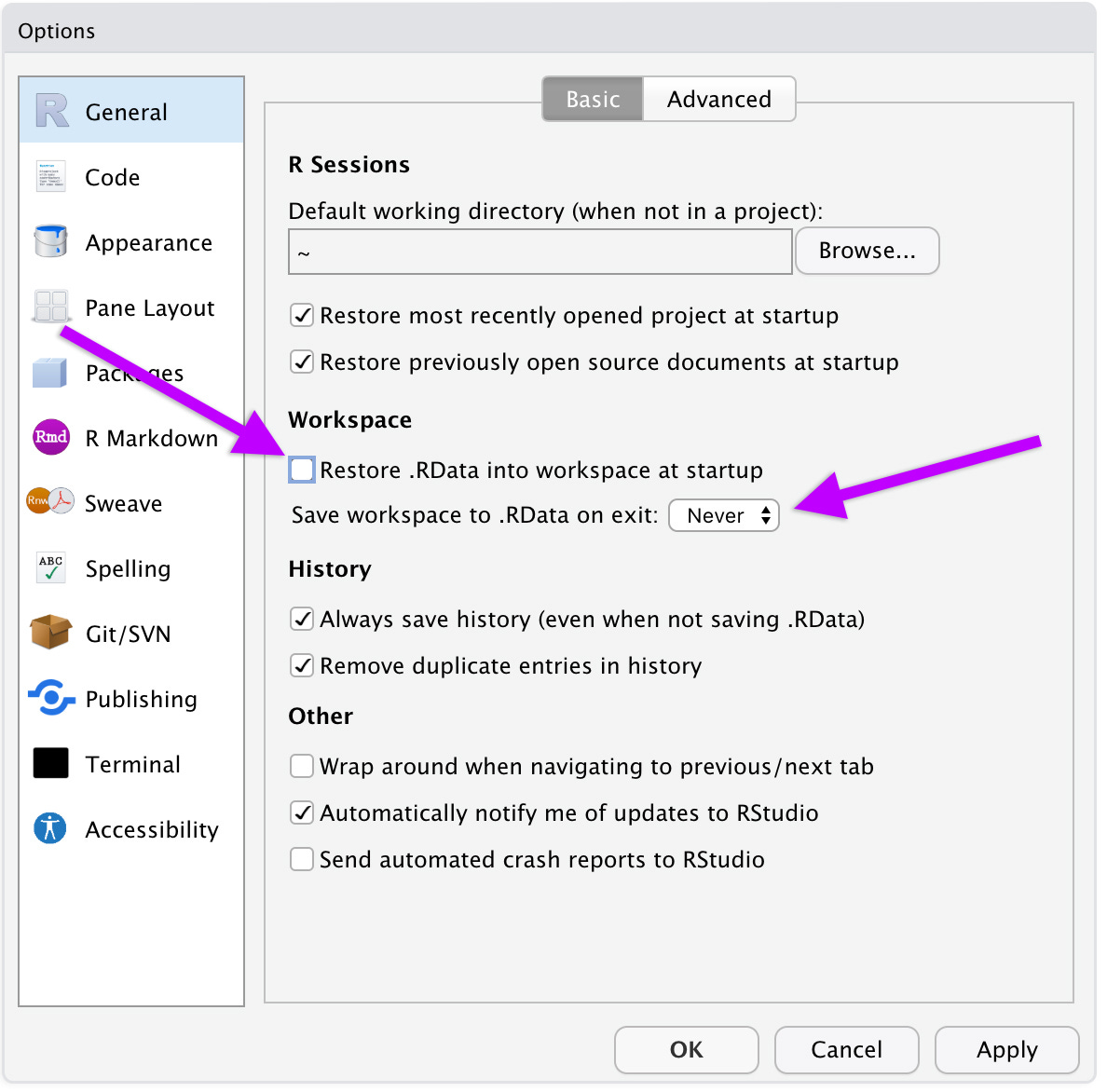
Task: Open Terminal settings
Action: click(x=131, y=764)
